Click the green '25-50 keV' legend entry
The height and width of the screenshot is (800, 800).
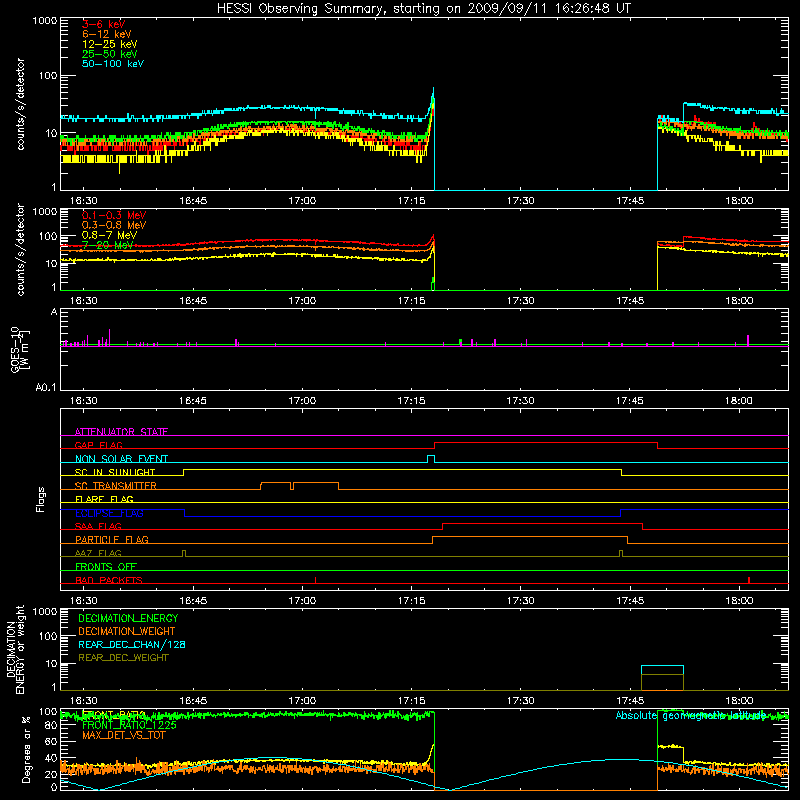click(x=110, y=54)
